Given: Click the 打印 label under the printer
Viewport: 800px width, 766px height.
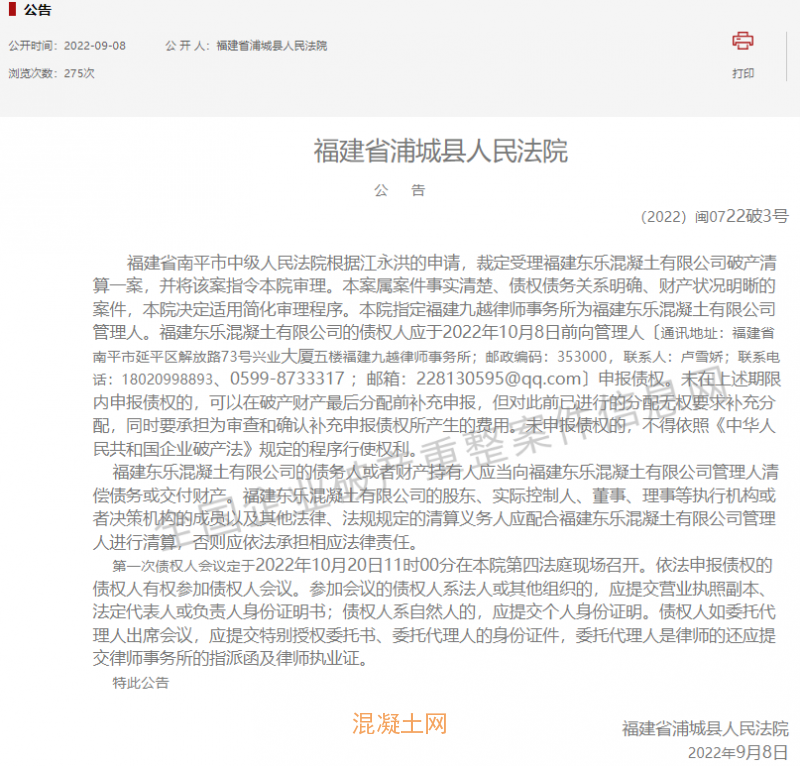Looking at the screenshot, I should pyautogui.click(x=742, y=73).
